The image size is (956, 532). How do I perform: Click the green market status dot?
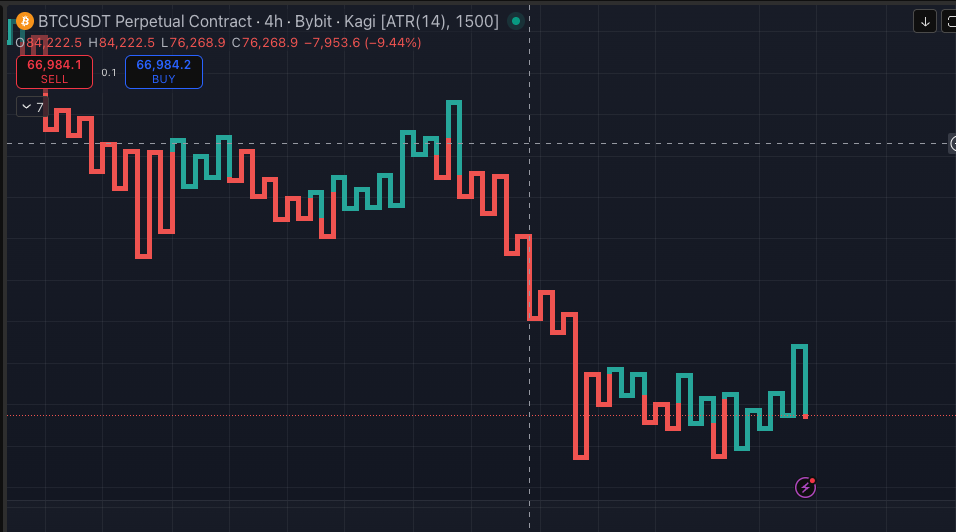515,21
